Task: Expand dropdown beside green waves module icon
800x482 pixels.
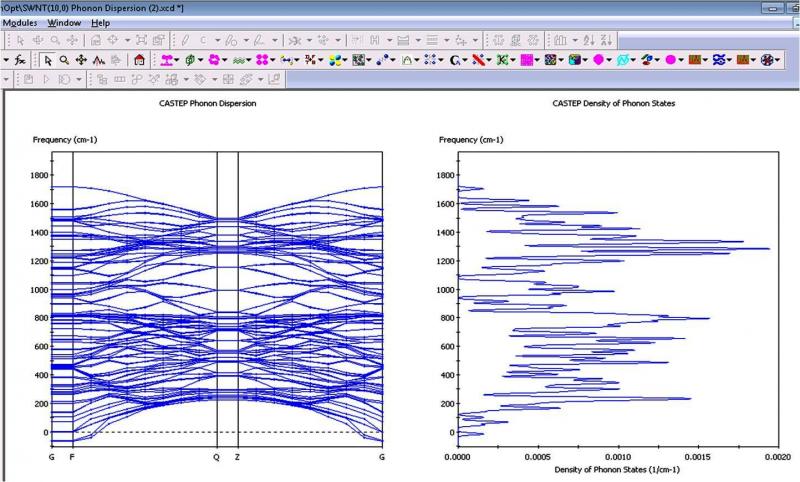Action: 248,60
